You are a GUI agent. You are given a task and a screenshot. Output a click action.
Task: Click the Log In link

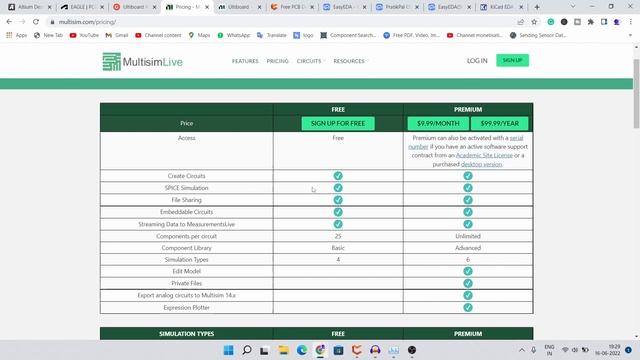coord(477,60)
